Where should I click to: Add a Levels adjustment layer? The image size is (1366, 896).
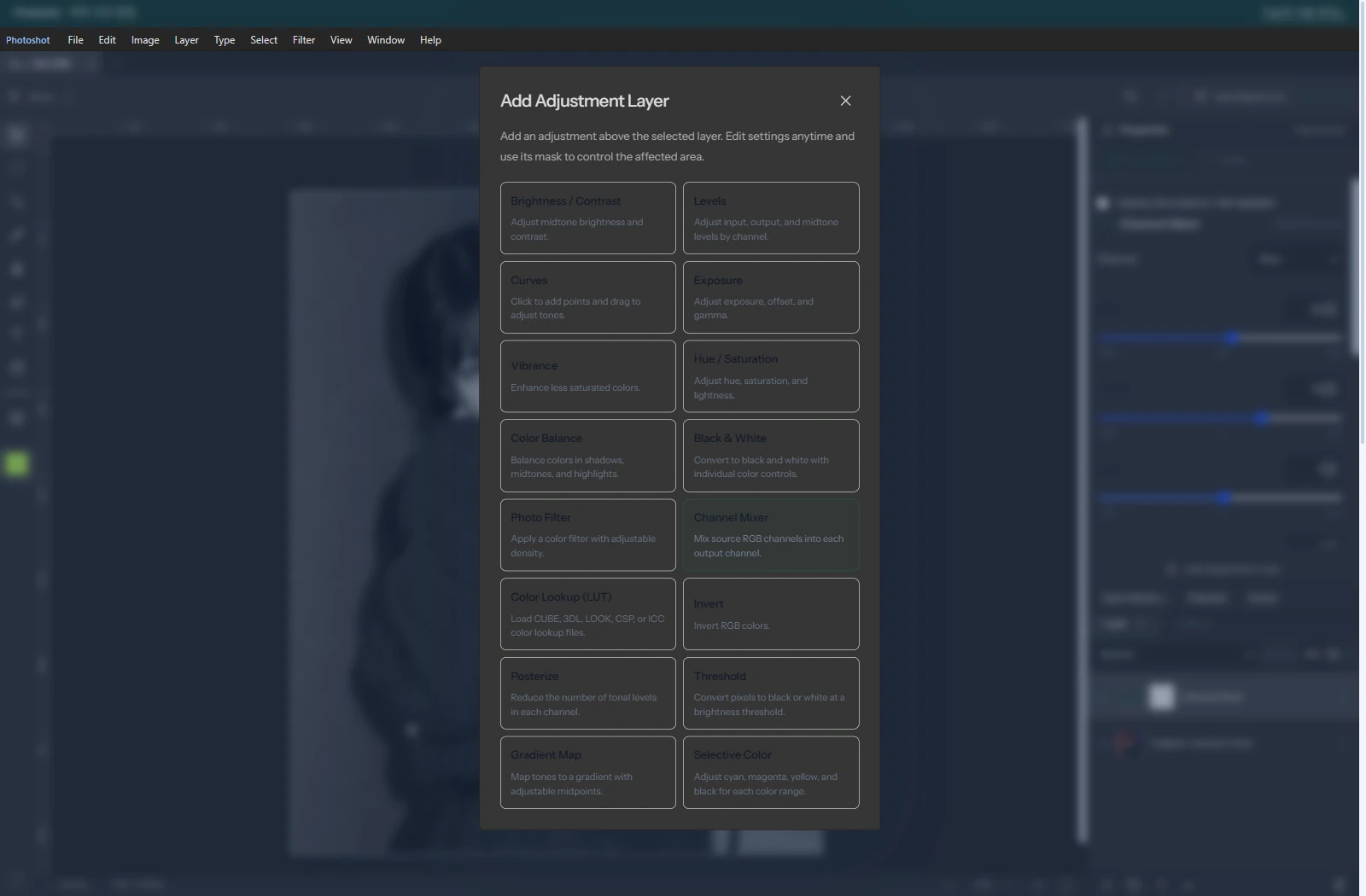click(771, 218)
